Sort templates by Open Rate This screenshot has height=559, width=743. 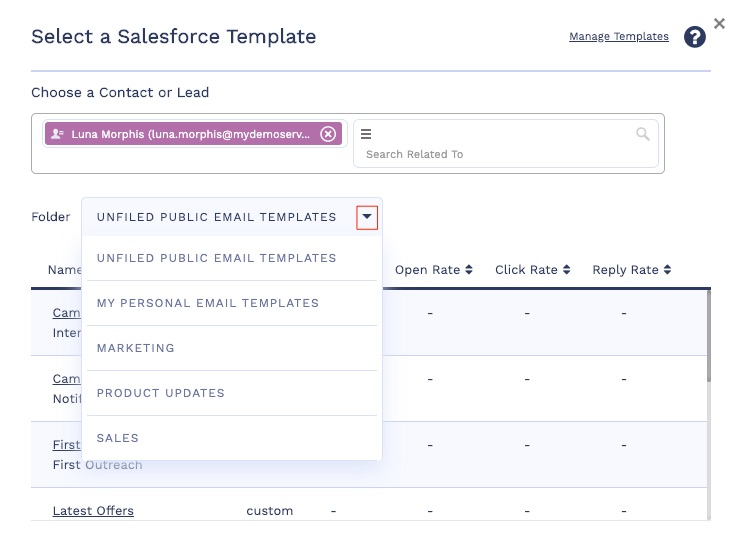coord(434,270)
